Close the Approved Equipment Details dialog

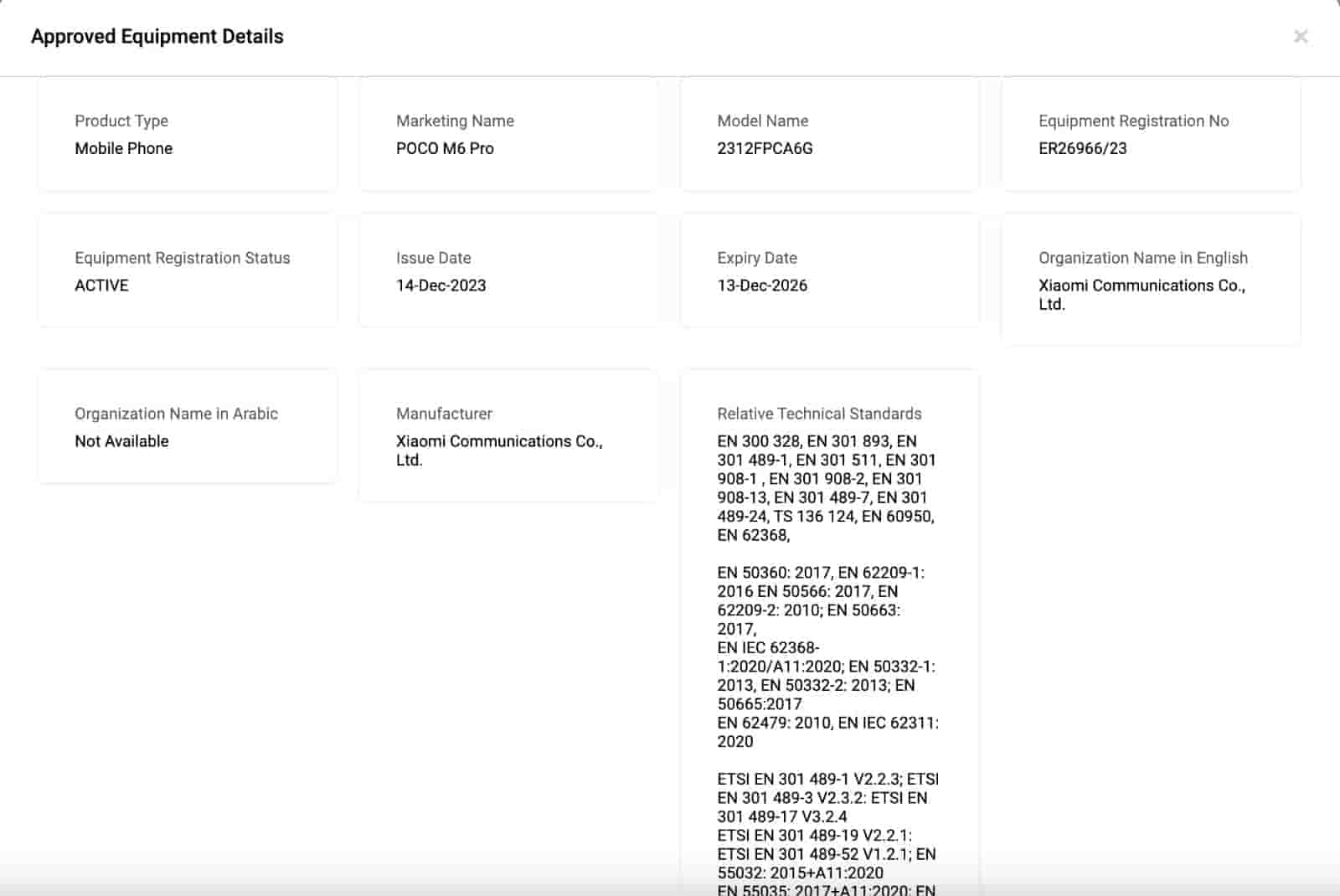1300,36
